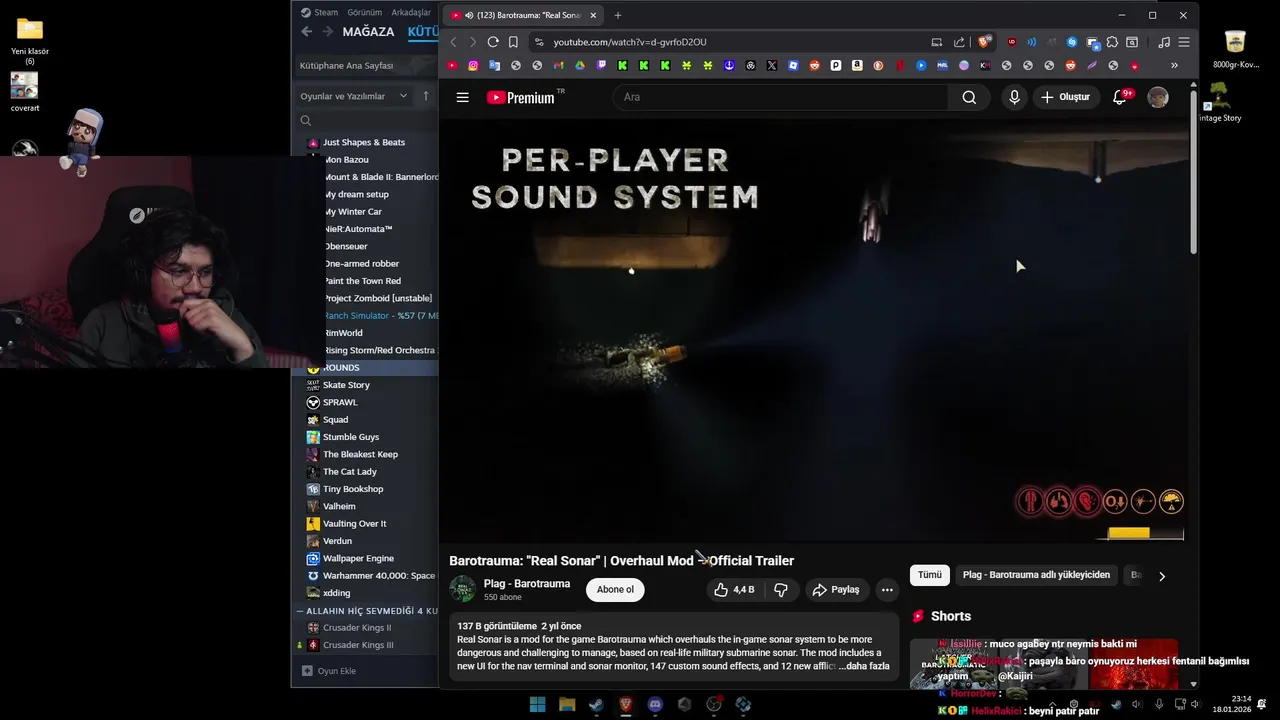The height and width of the screenshot is (720, 1280).
Task: Select Wallpaper Engine in the Steam library
Action: [x=358, y=558]
